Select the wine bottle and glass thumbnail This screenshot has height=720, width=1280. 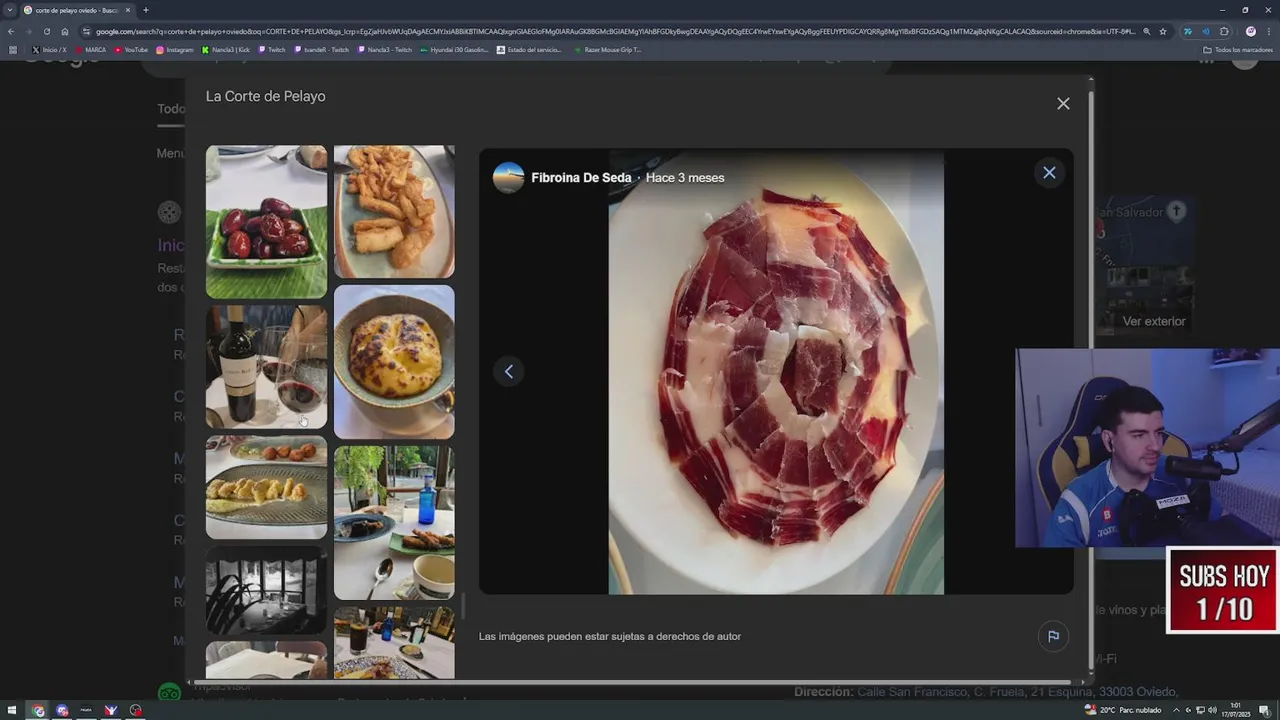(266, 367)
